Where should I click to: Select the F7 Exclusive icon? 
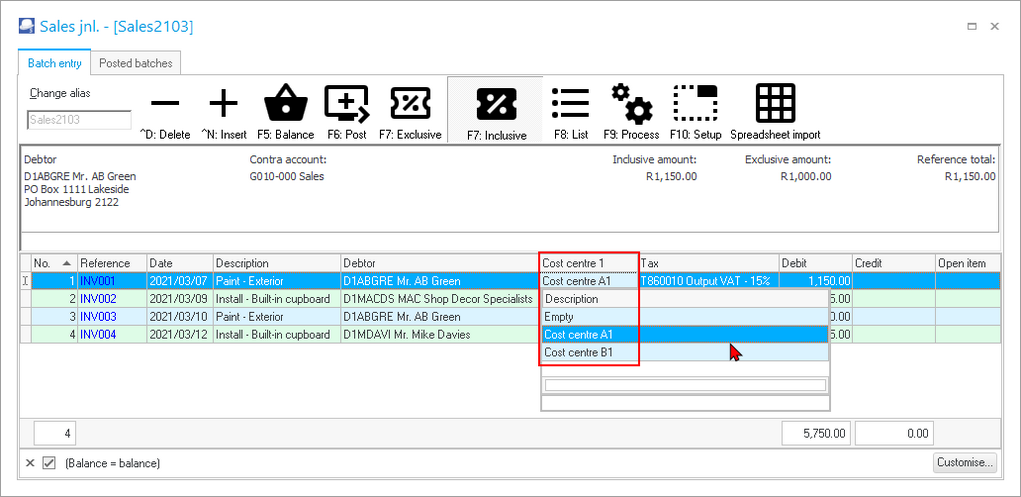coord(409,104)
